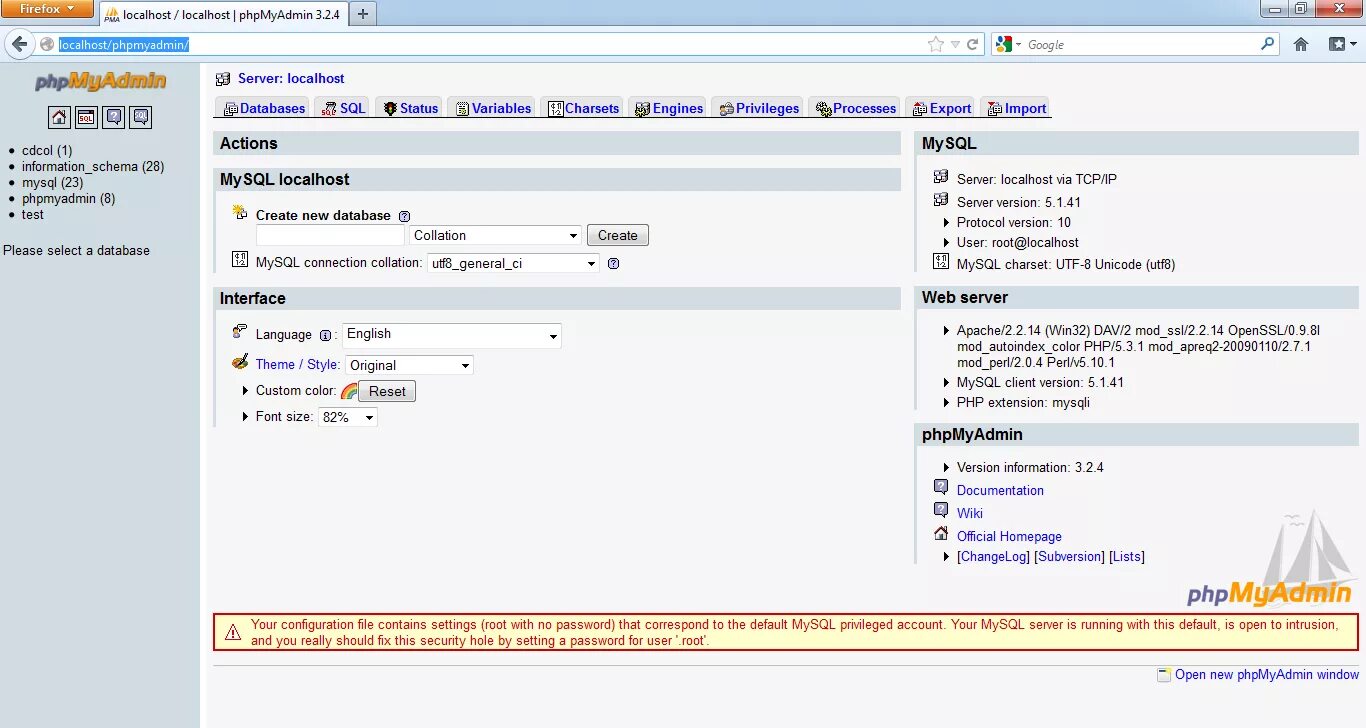Click the phpMyAdmin logo in sidebar
1366x728 pixels.
100,82
